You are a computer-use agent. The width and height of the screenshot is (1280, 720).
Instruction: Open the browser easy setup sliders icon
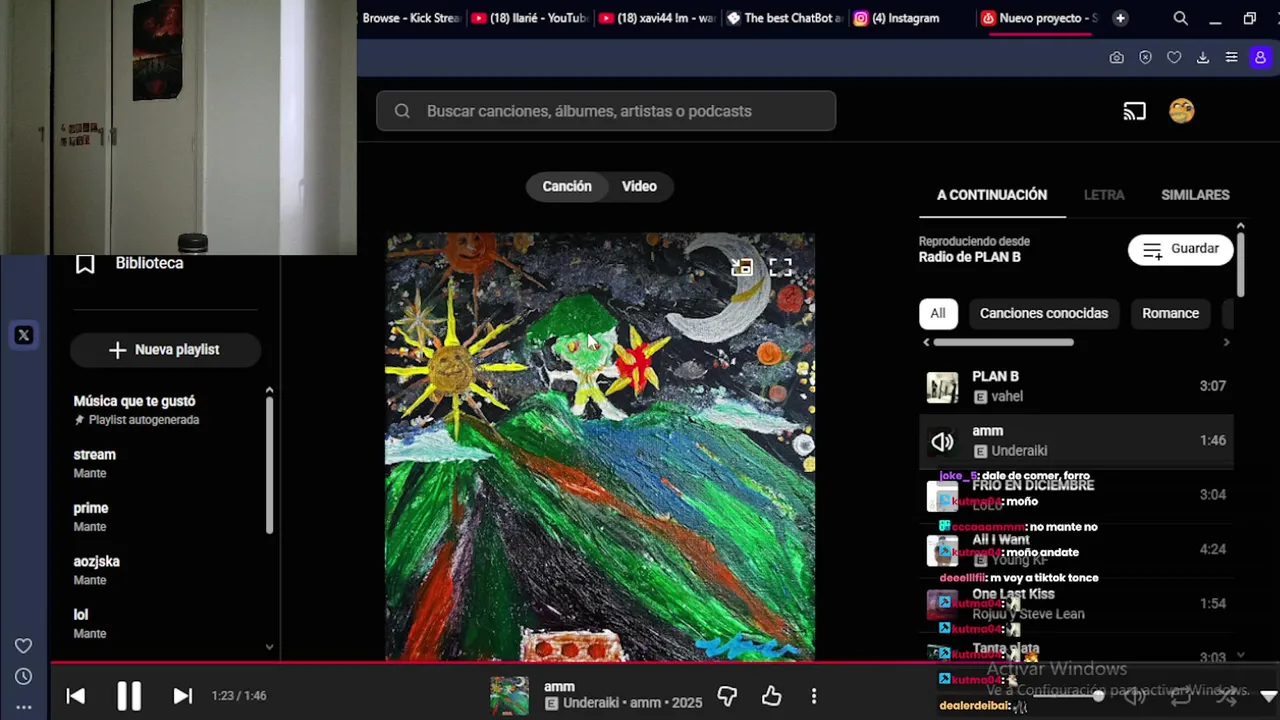click(1232, 58)
